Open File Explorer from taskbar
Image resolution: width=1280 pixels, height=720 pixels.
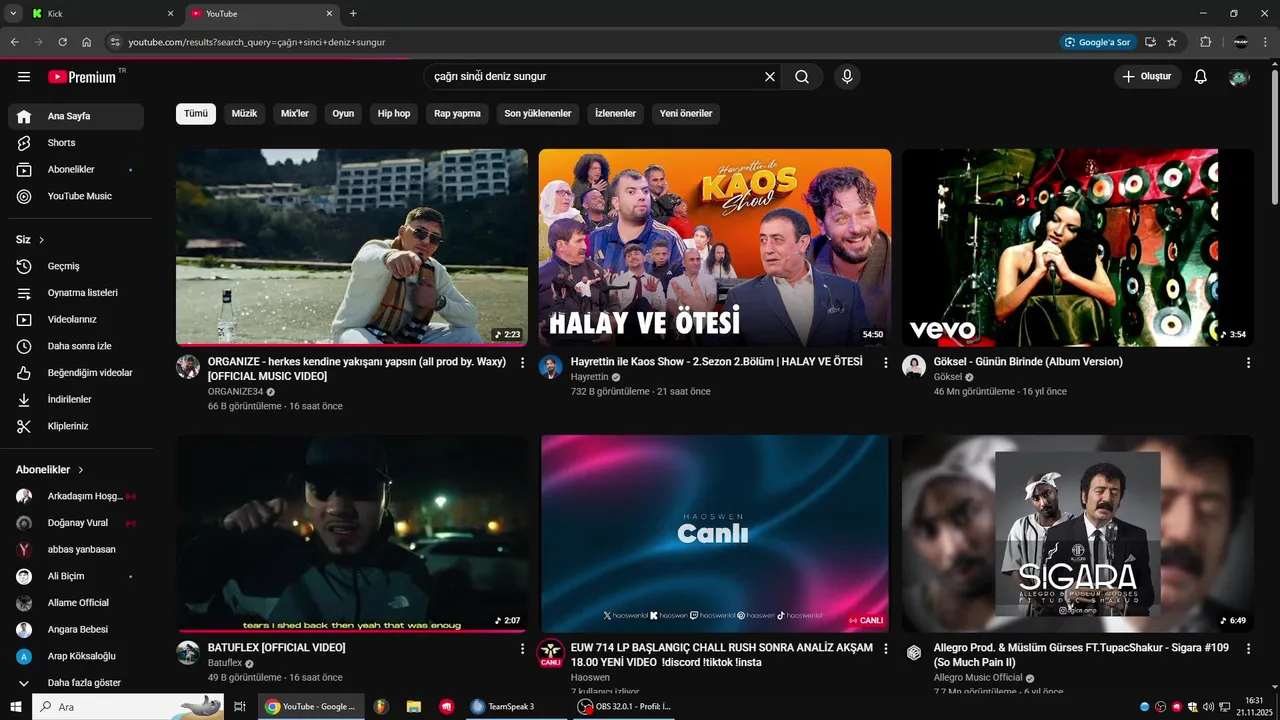coord(414,707)
